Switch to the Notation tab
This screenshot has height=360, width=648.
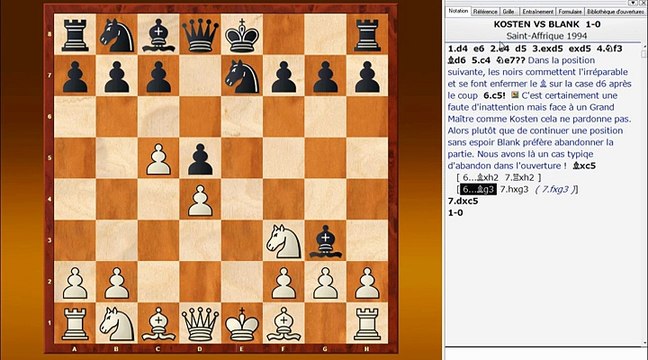458,11
